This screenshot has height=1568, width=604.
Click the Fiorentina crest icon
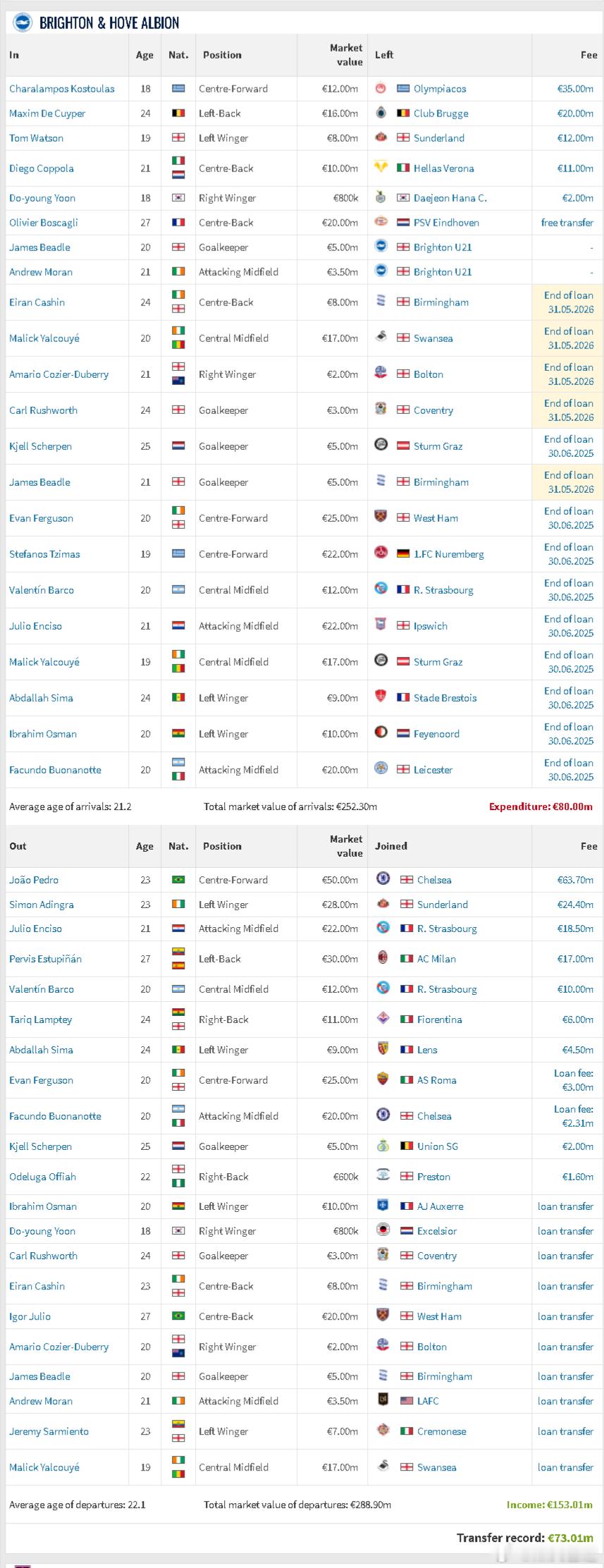[x=383, y=1019]
